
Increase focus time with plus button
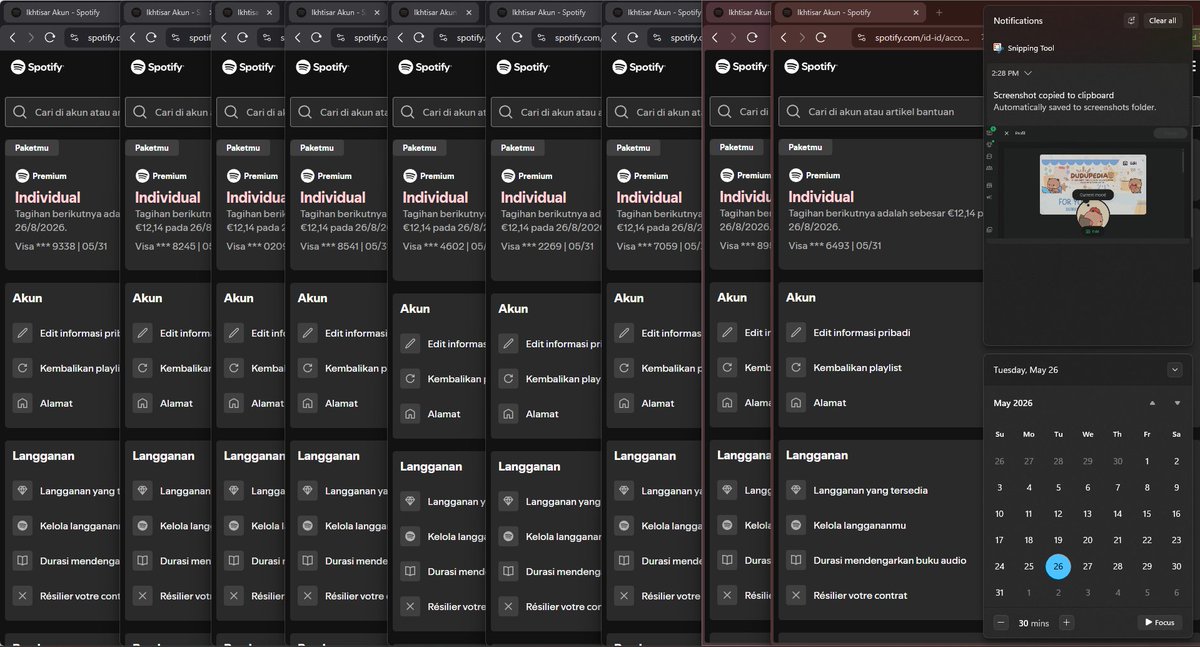click(1067, 622)
